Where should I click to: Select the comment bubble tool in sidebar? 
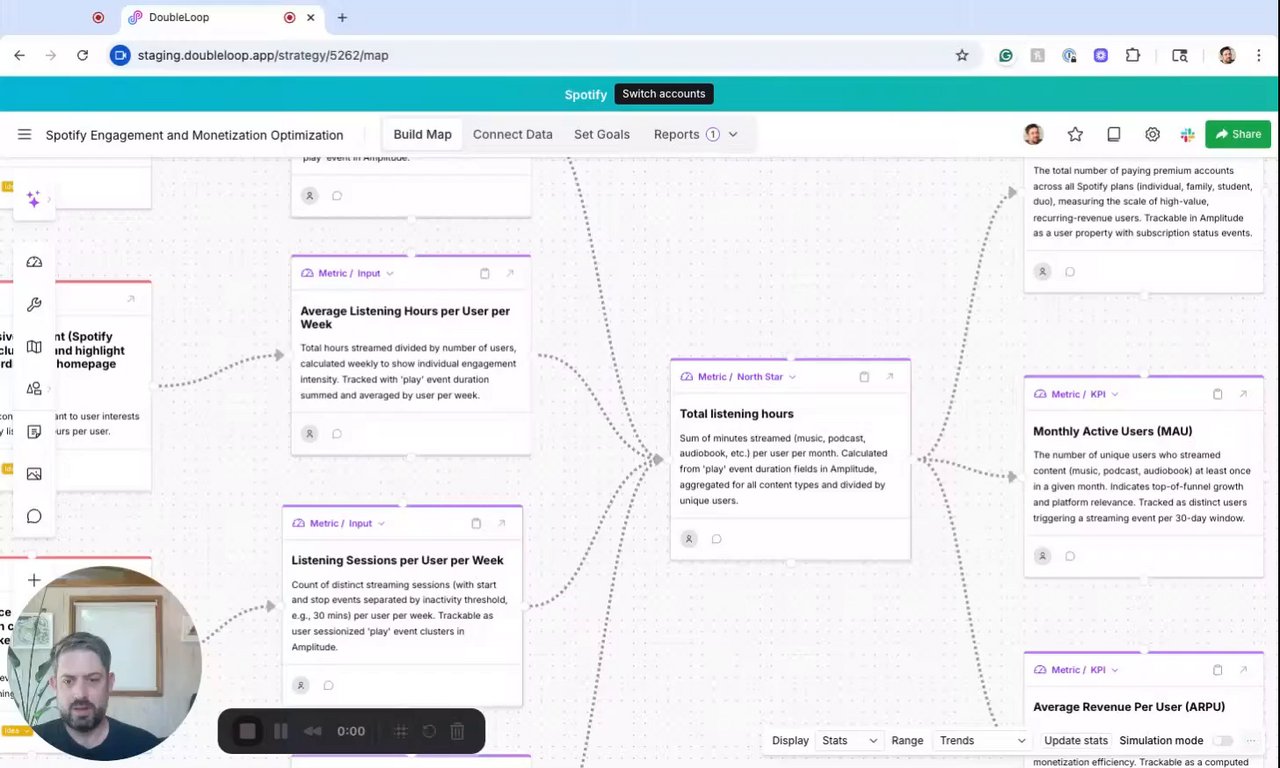tap(34, 516)
